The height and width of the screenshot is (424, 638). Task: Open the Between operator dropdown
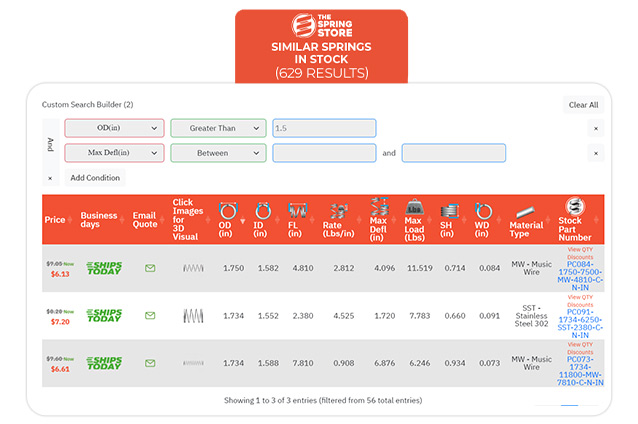218,153
